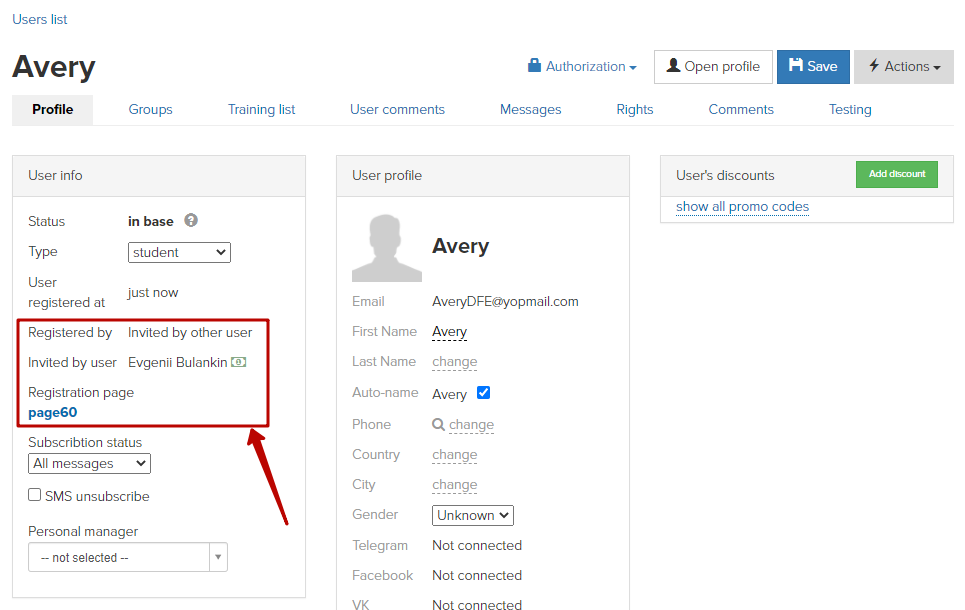
Task: Go to the Rights tab
Action: [634, 110]
